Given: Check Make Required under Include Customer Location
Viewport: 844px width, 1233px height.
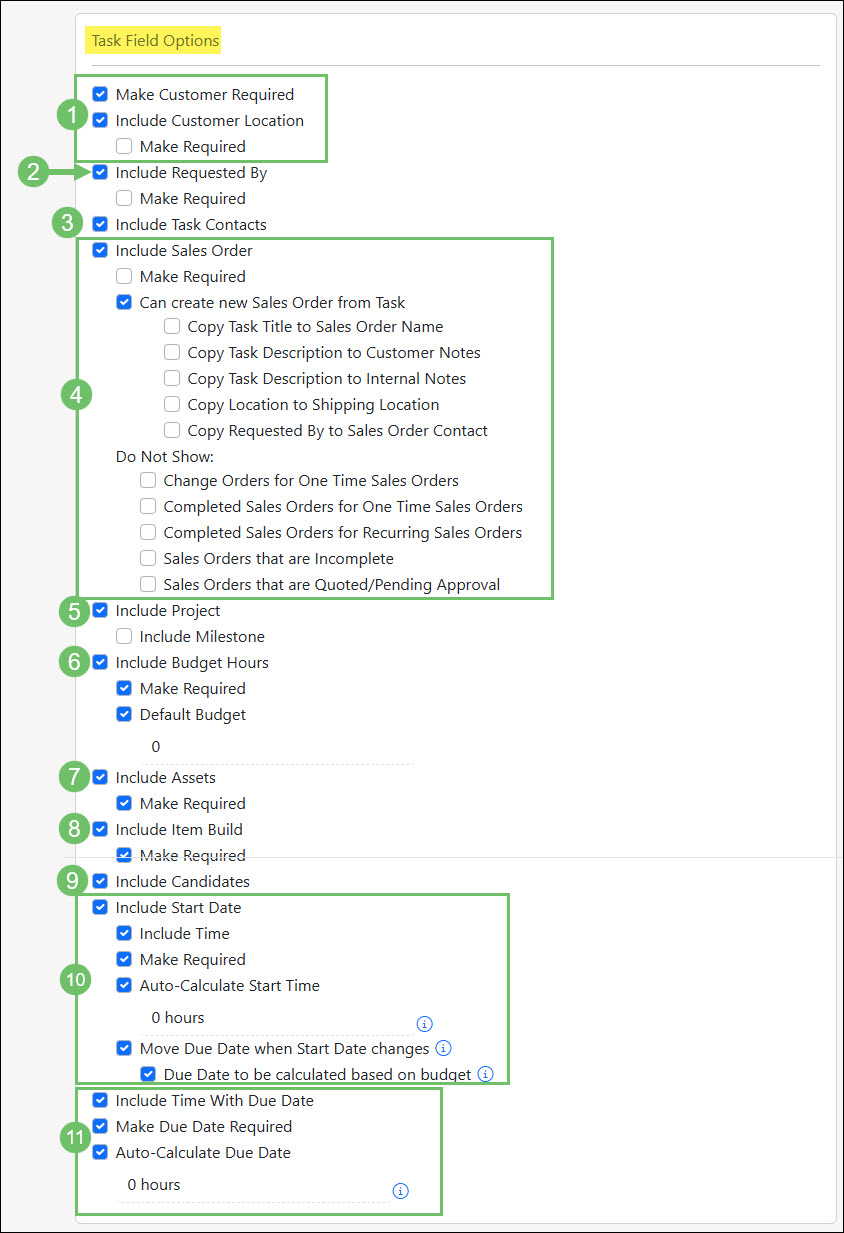Looking at the screenshot, I should [124, 146].
